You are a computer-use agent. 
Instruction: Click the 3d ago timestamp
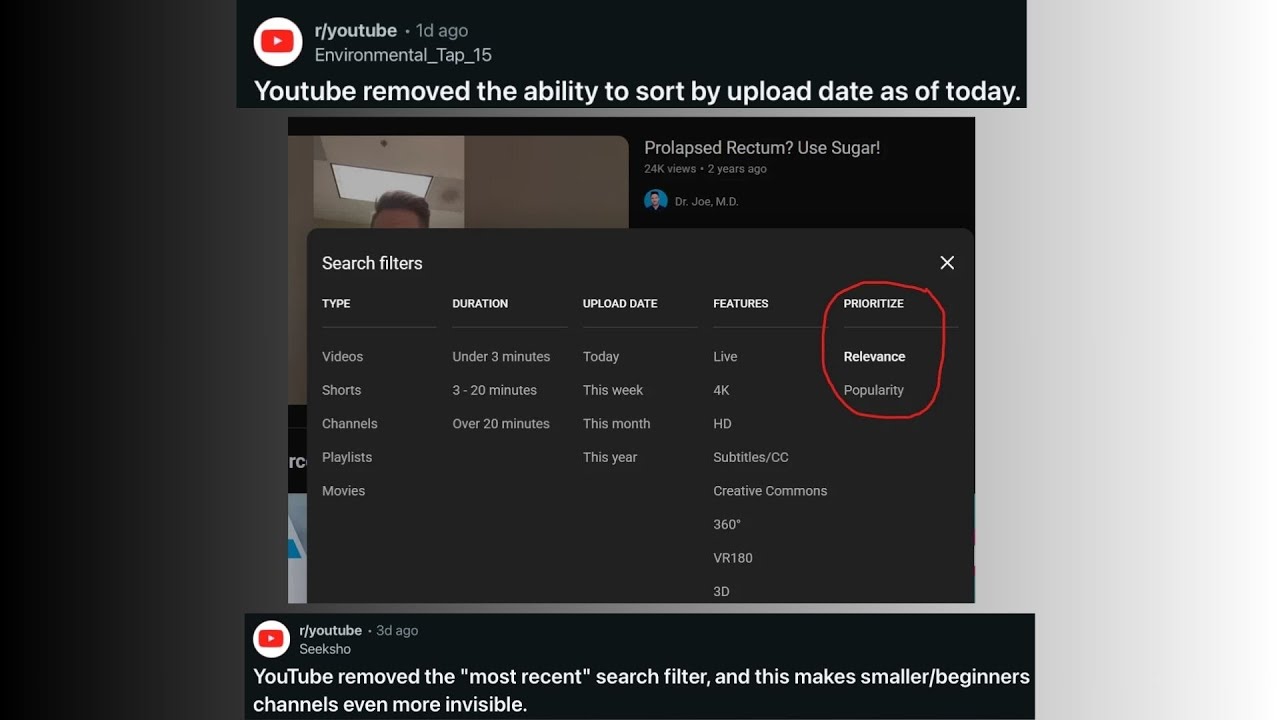(x=397, y=631)
